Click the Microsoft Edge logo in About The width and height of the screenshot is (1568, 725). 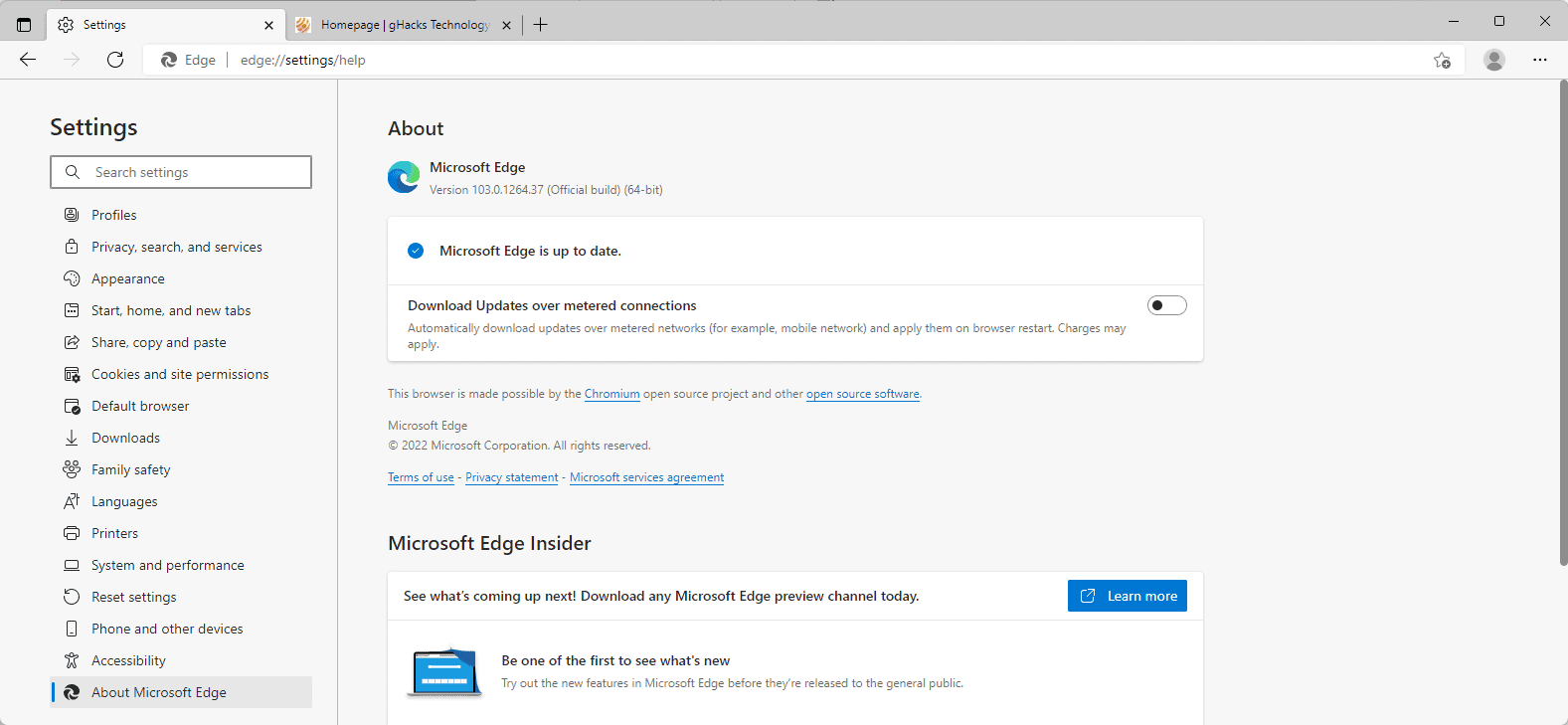point(404,177)
